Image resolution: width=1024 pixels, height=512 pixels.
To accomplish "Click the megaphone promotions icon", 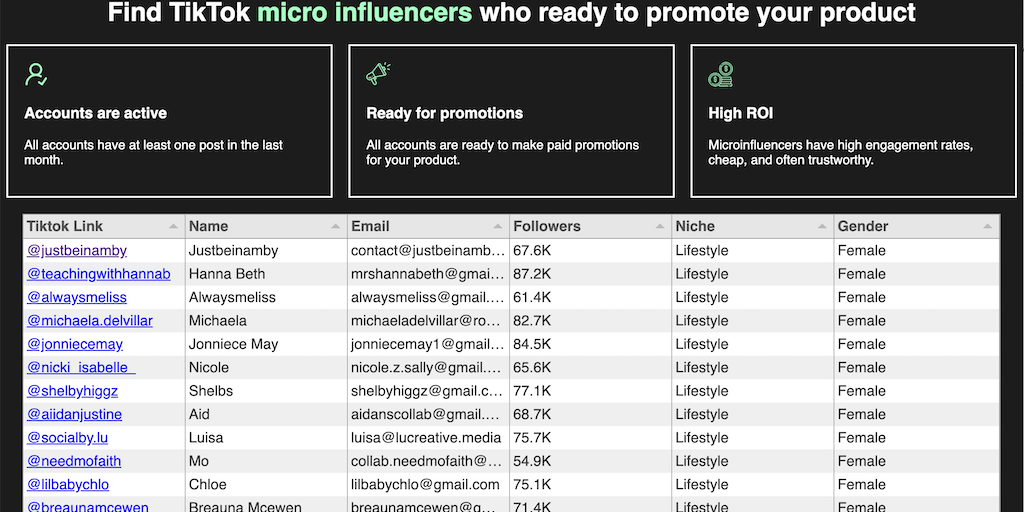I will pos(378,74).
